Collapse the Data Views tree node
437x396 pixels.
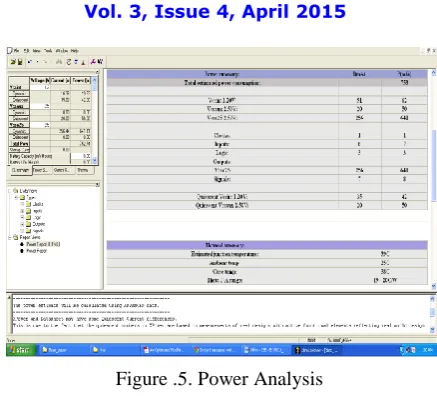coord(10,191)
